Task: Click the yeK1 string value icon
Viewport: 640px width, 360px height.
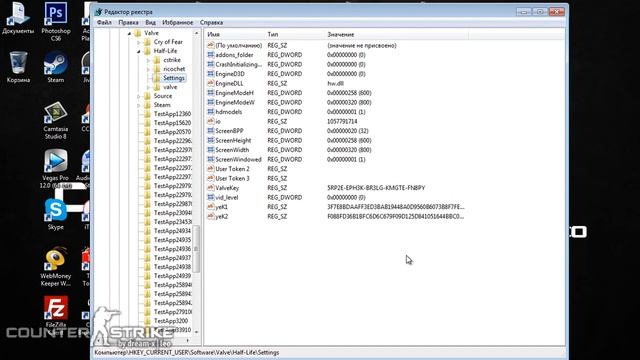Action: click(x=211, y=207)
